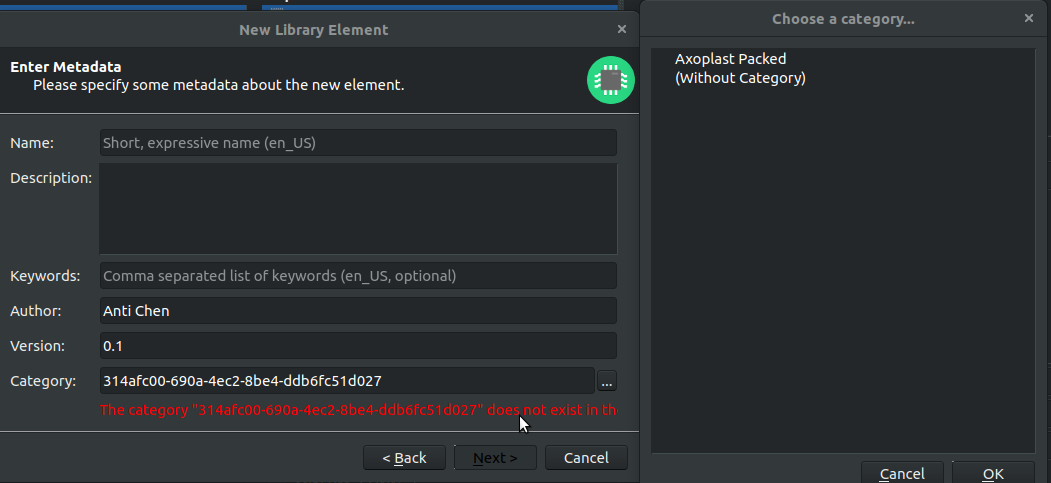Viewport: 1051px width, 483px height.
Task: Click the Category UUID text field
Action: (x=347, y=381)
